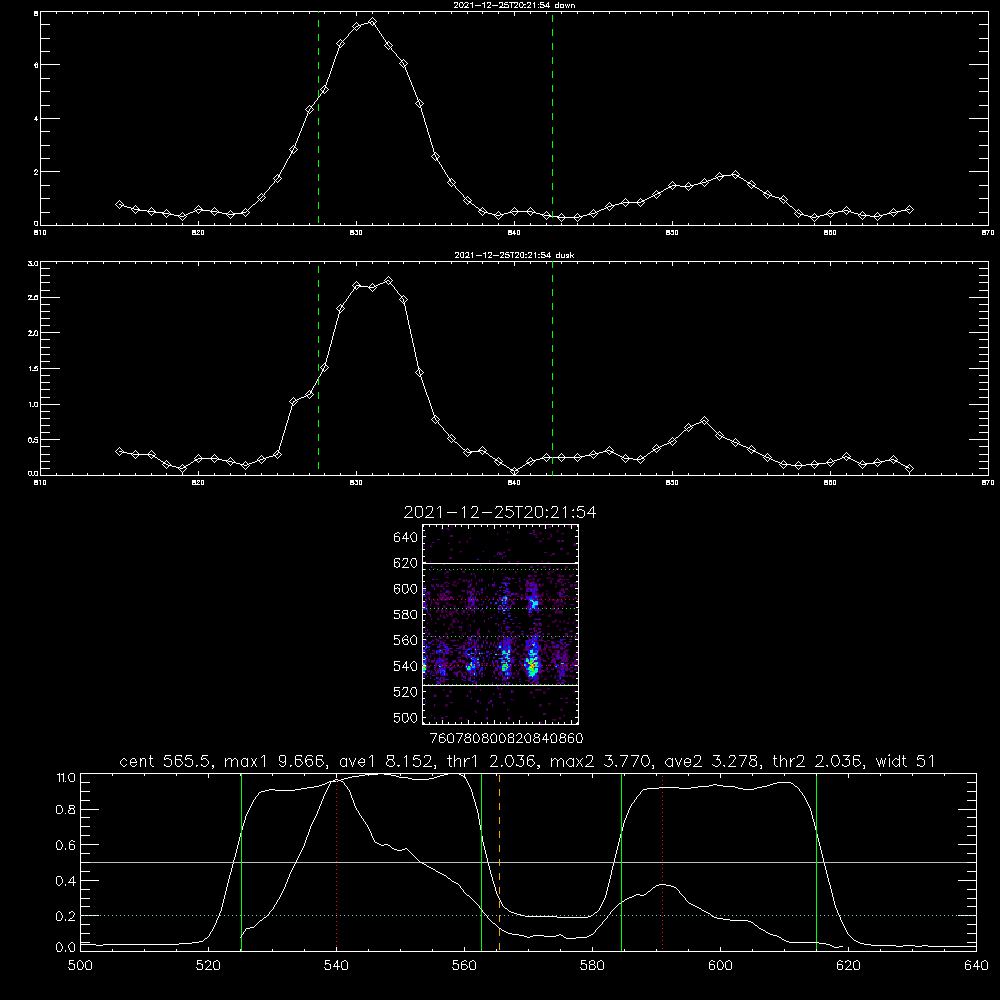Click bottom plot x-axis label '520'
1000x1000 pixels.
[208, 966]
